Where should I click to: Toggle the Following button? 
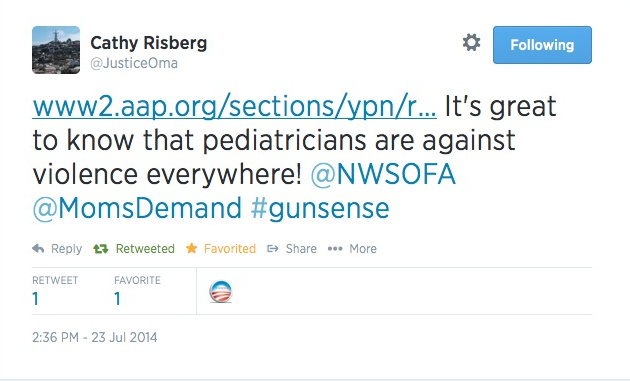point(542,45)
